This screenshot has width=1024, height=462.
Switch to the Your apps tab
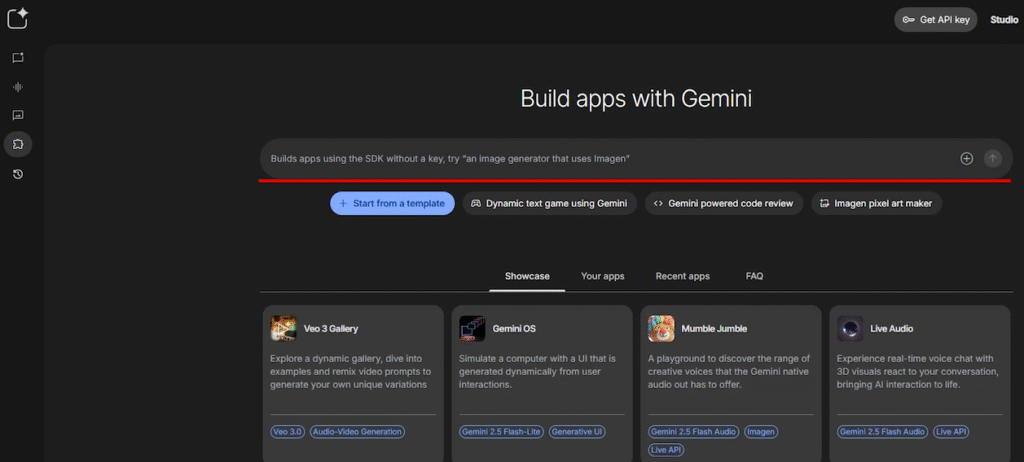point(603,276)
